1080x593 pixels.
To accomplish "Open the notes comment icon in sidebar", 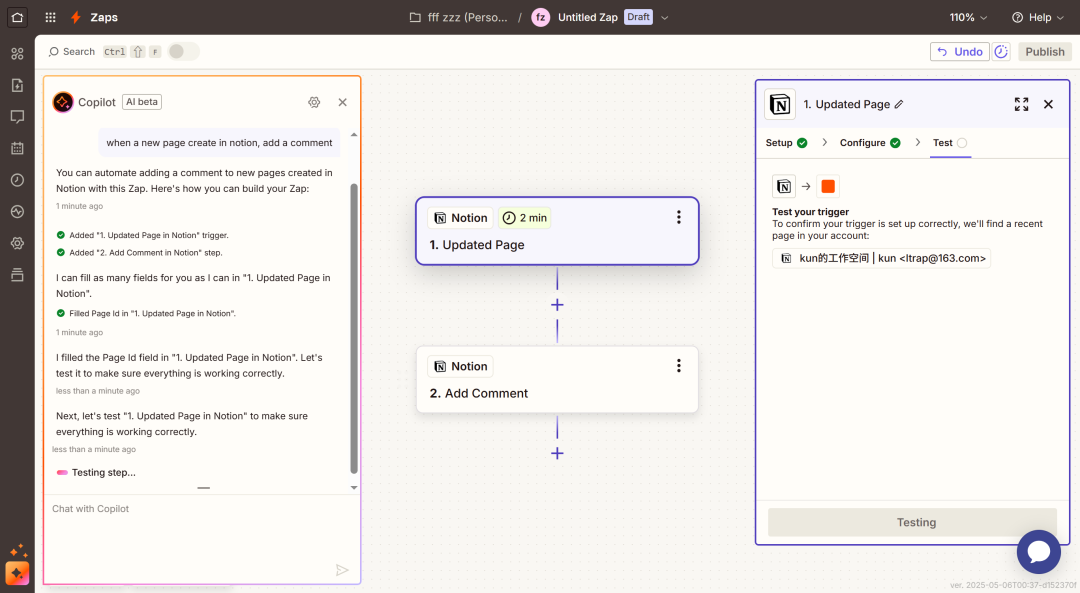I will pyautogui.click(x=17, y=116).
